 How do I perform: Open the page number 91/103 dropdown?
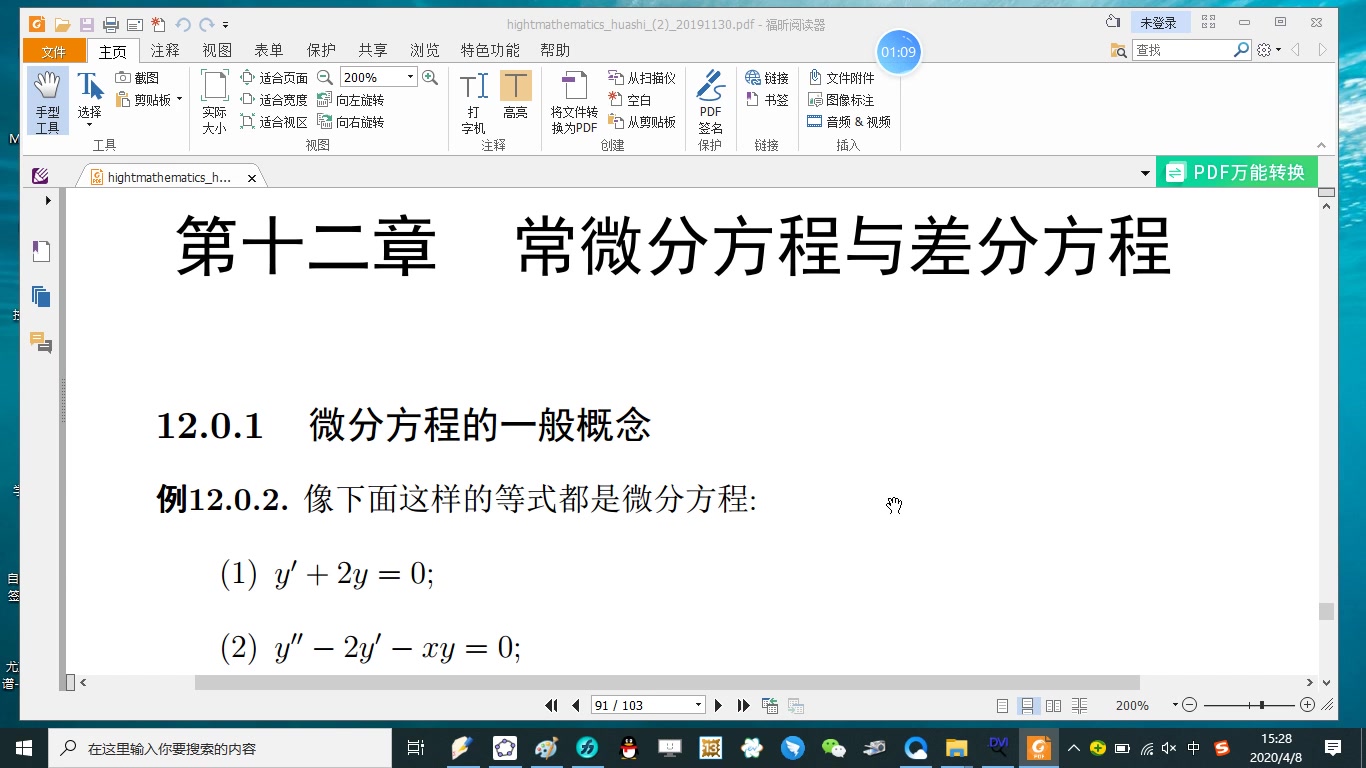697,705
